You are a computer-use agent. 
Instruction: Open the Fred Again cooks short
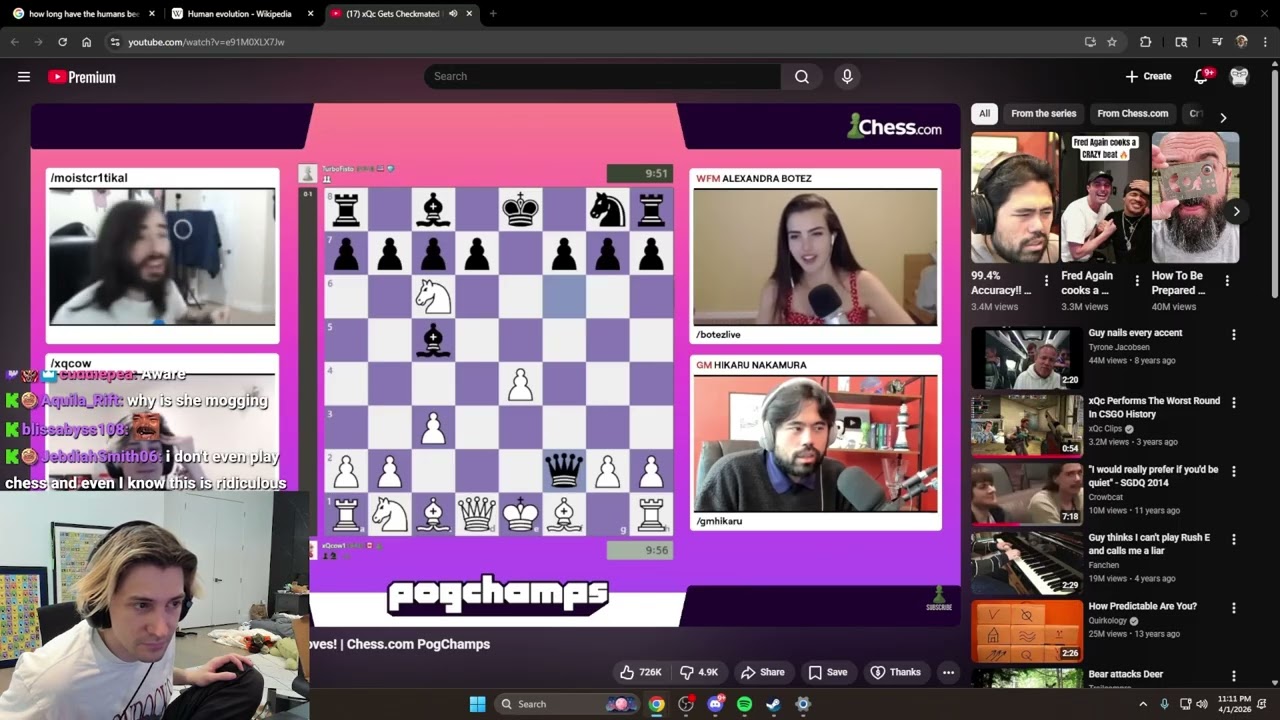[x=1105, y=198]
